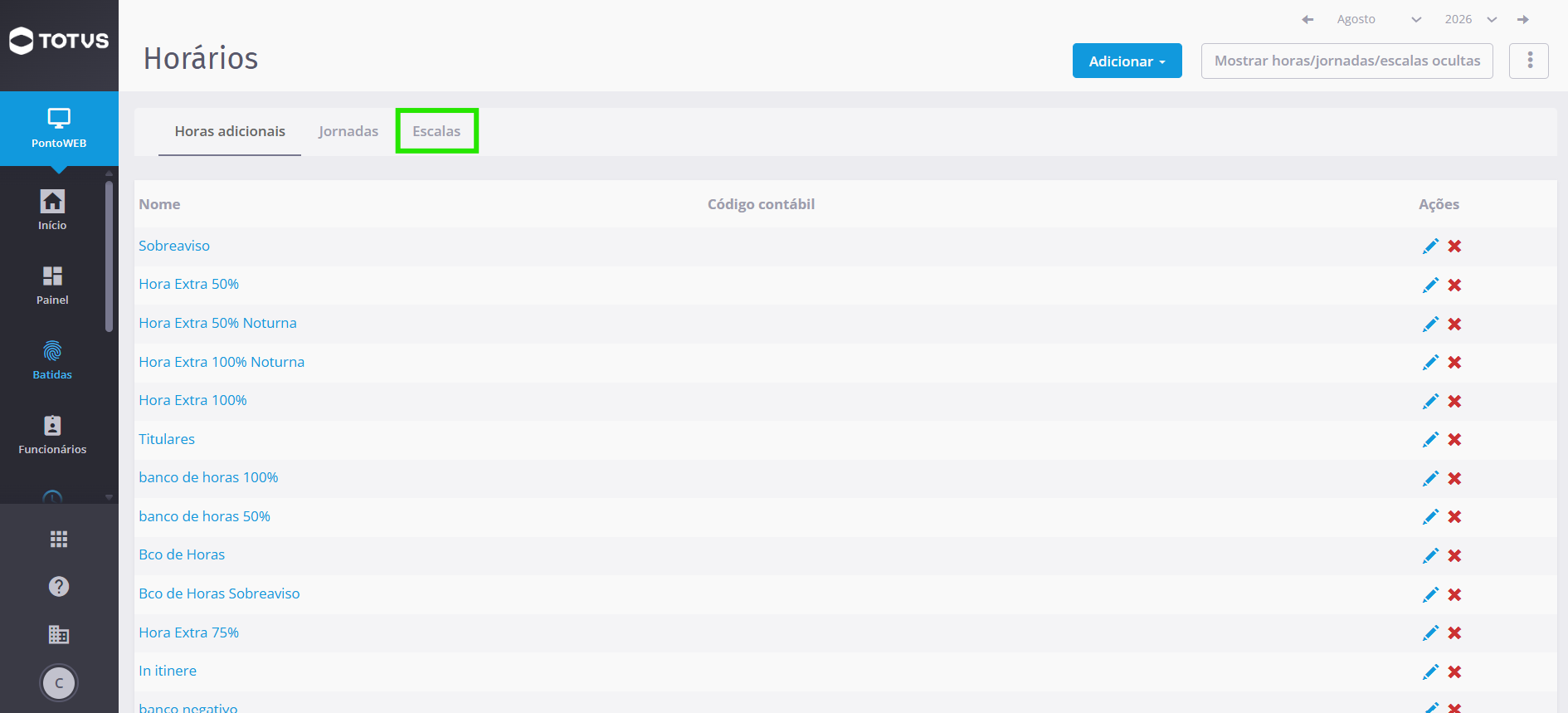Open the apps grid icon

pyautogui.click(x=59, y=540)
